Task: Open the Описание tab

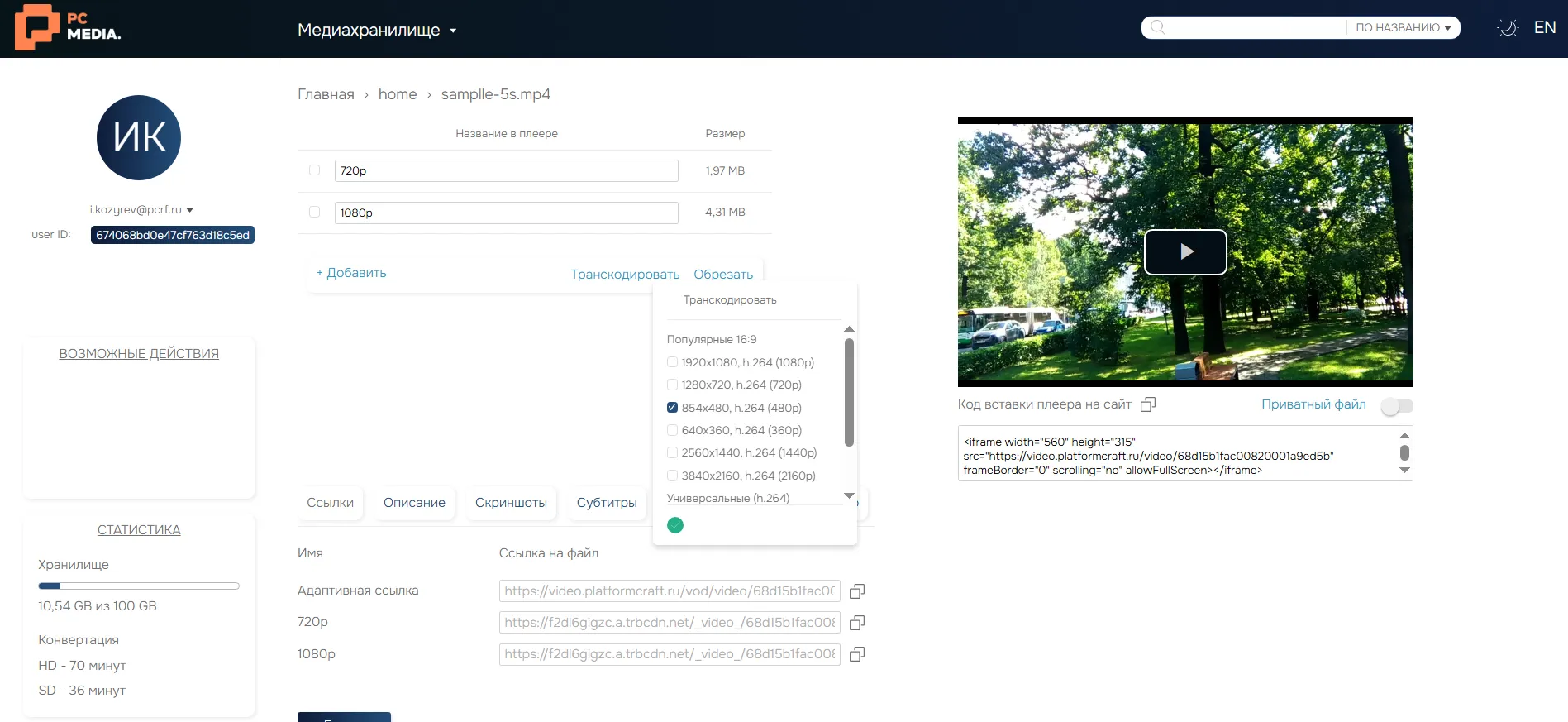Action: click(x=414, y=503)
